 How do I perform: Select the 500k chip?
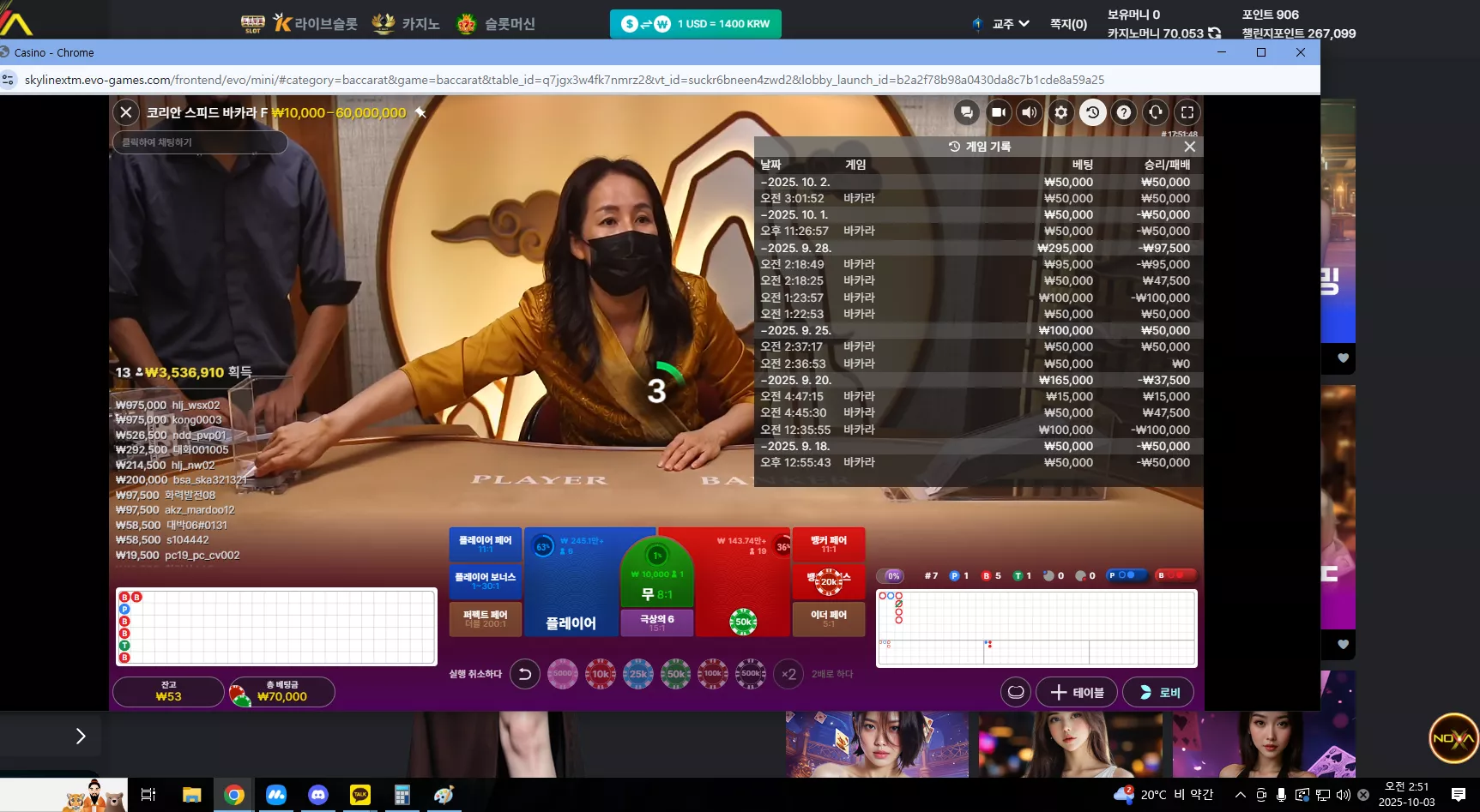click(751, 674)
